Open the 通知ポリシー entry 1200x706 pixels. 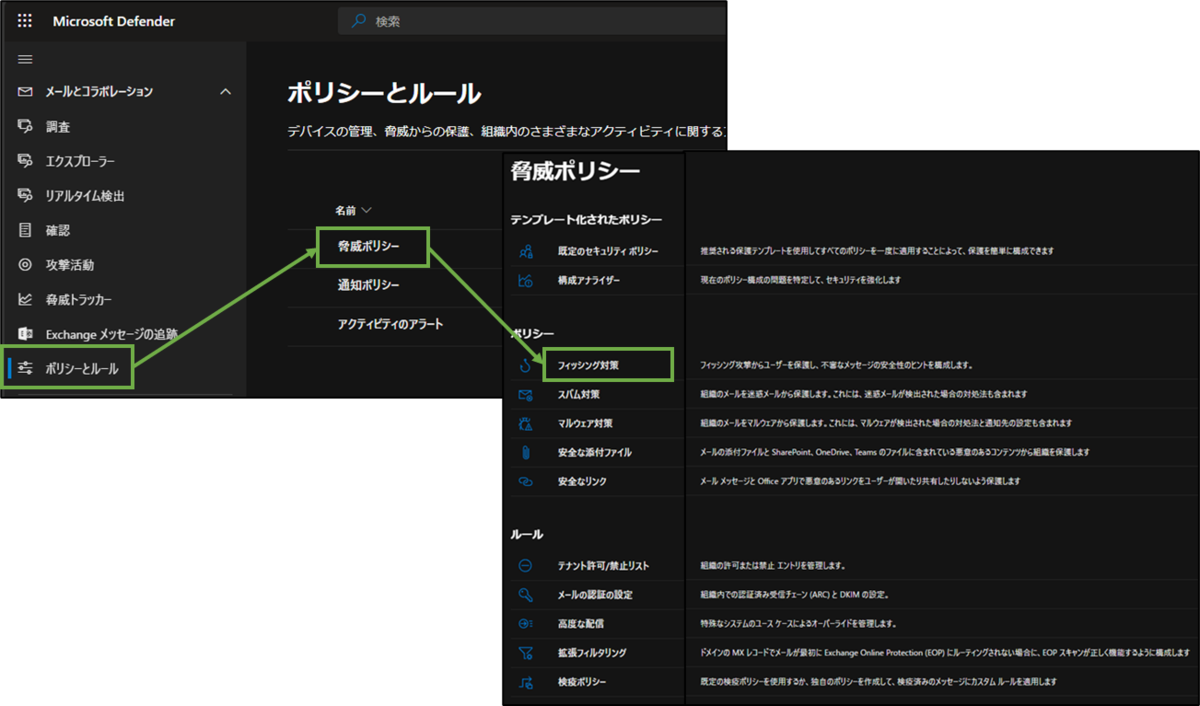click(369, 286)
